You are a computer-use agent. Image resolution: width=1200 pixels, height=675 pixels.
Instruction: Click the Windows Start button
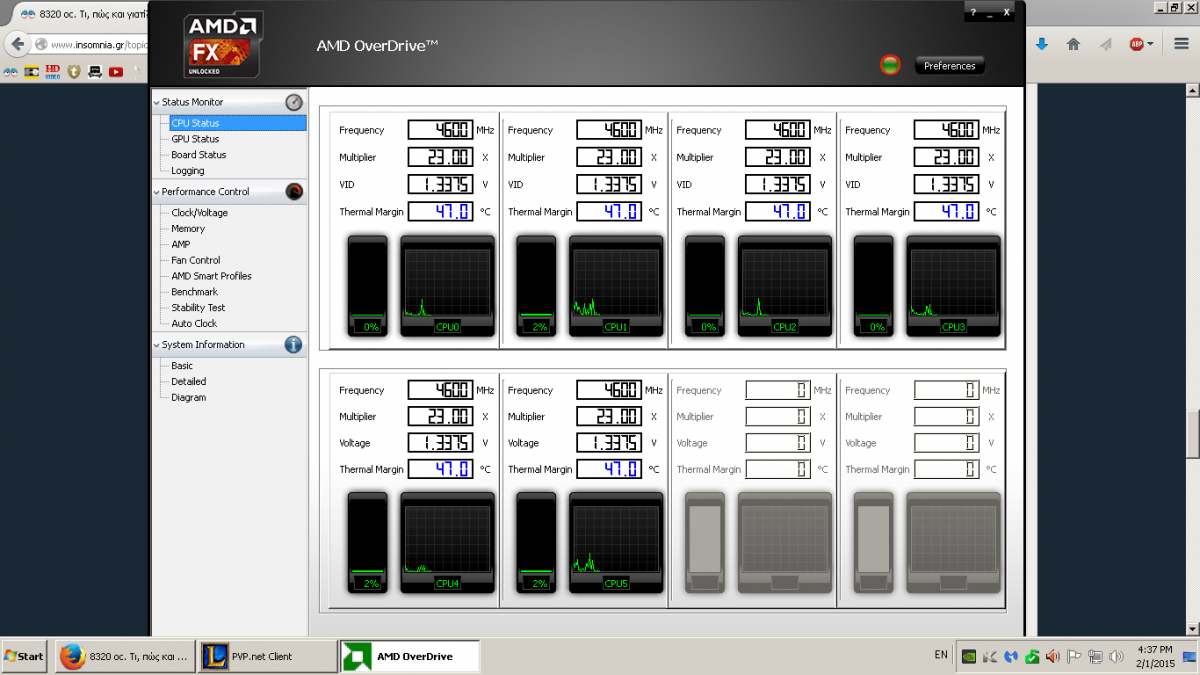click(x=25, y=657)
